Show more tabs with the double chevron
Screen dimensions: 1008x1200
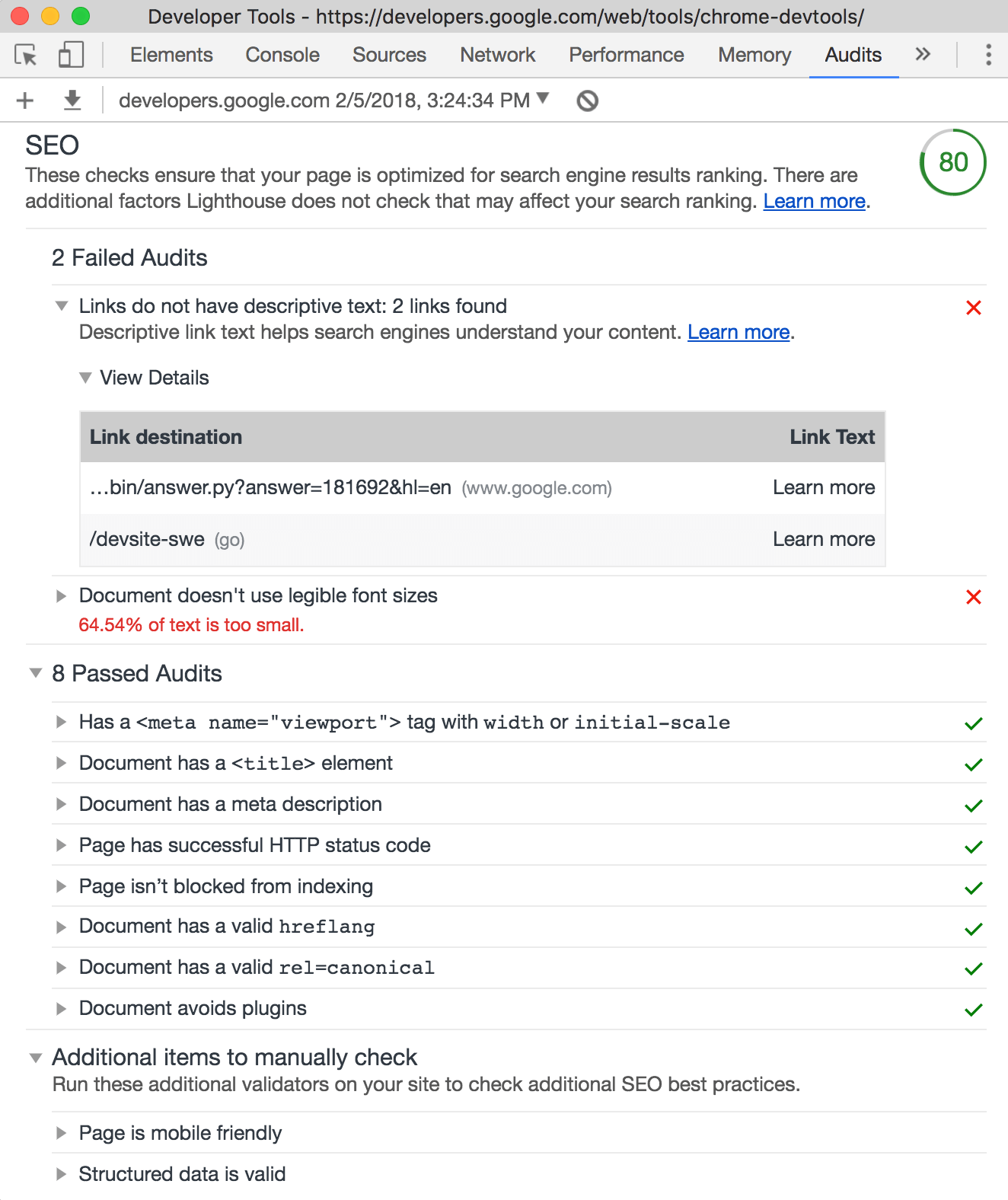pyautogui.click(x=923, y=54)
